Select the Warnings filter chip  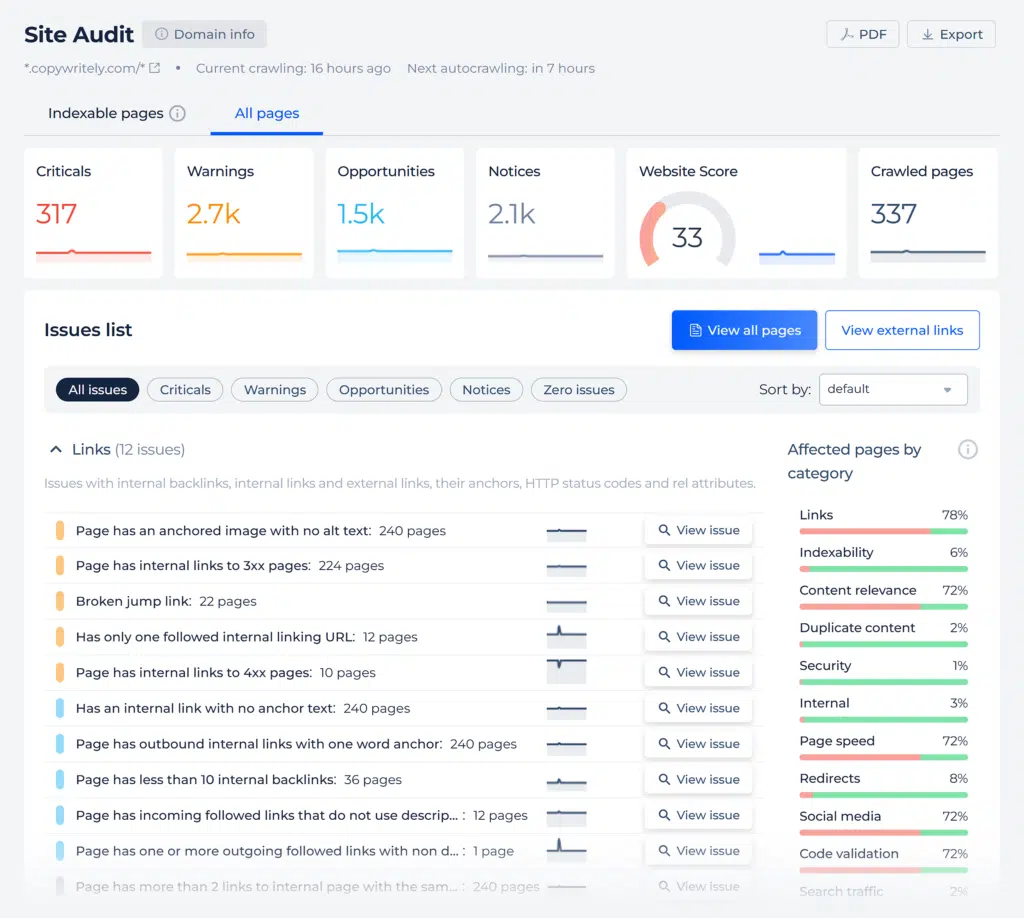275,390
